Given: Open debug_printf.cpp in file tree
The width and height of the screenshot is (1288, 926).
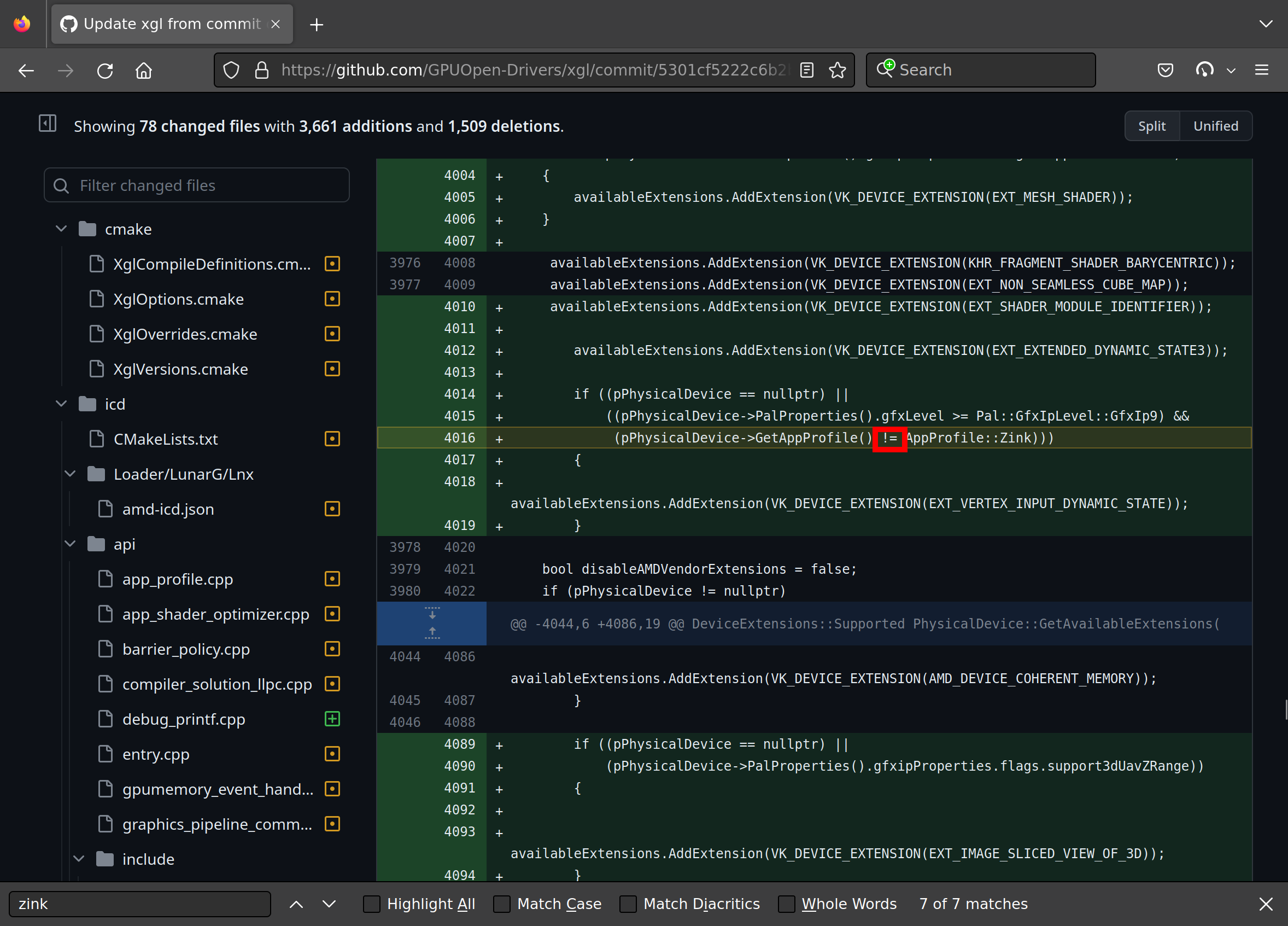Looking at the screenshot, I should coord(184,719).
